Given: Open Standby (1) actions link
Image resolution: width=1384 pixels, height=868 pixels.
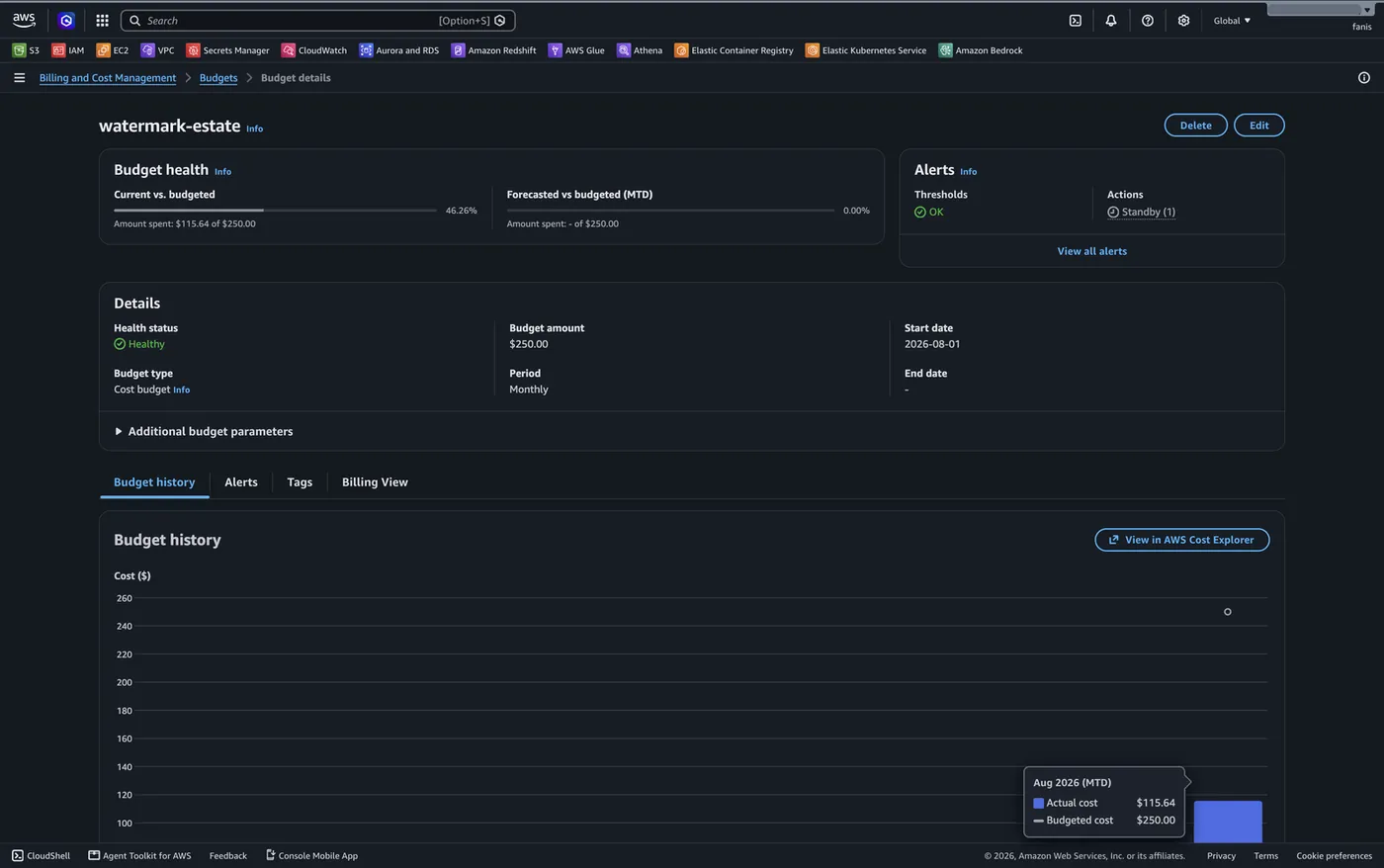Looking at the screenshot, I should click(1142, 213).
